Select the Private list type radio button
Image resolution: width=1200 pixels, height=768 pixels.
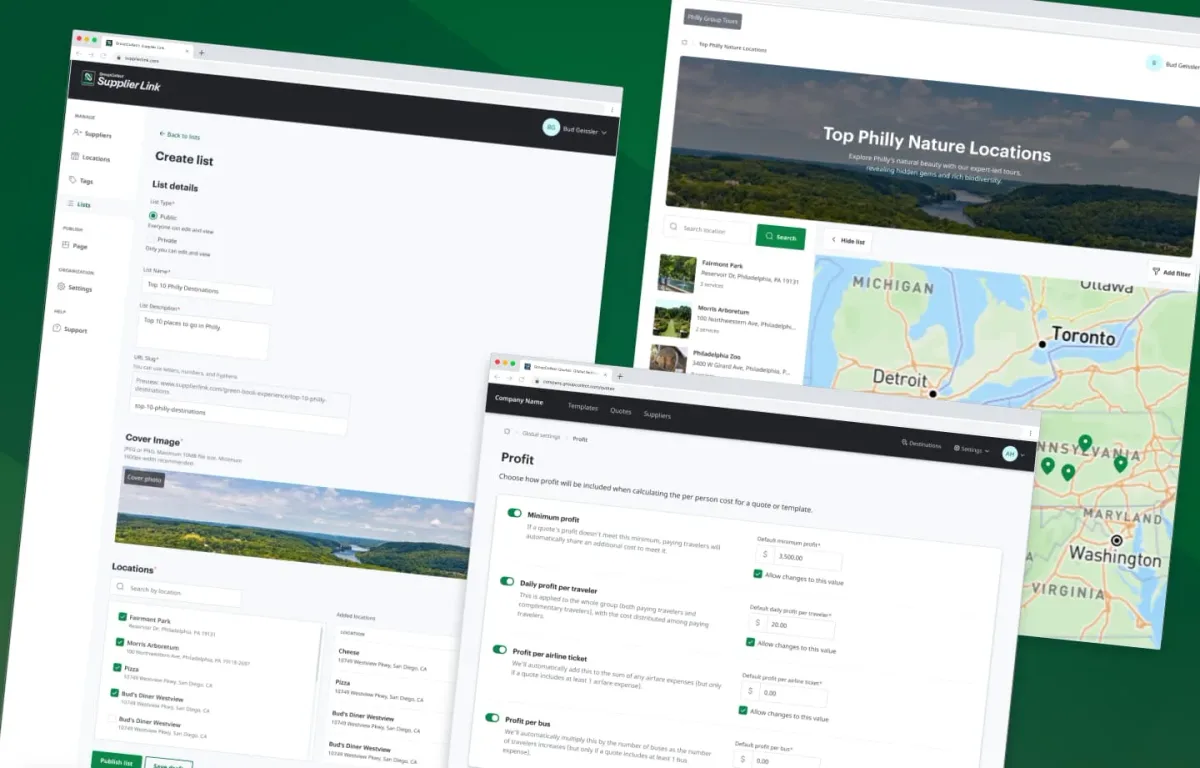[150, 240]
